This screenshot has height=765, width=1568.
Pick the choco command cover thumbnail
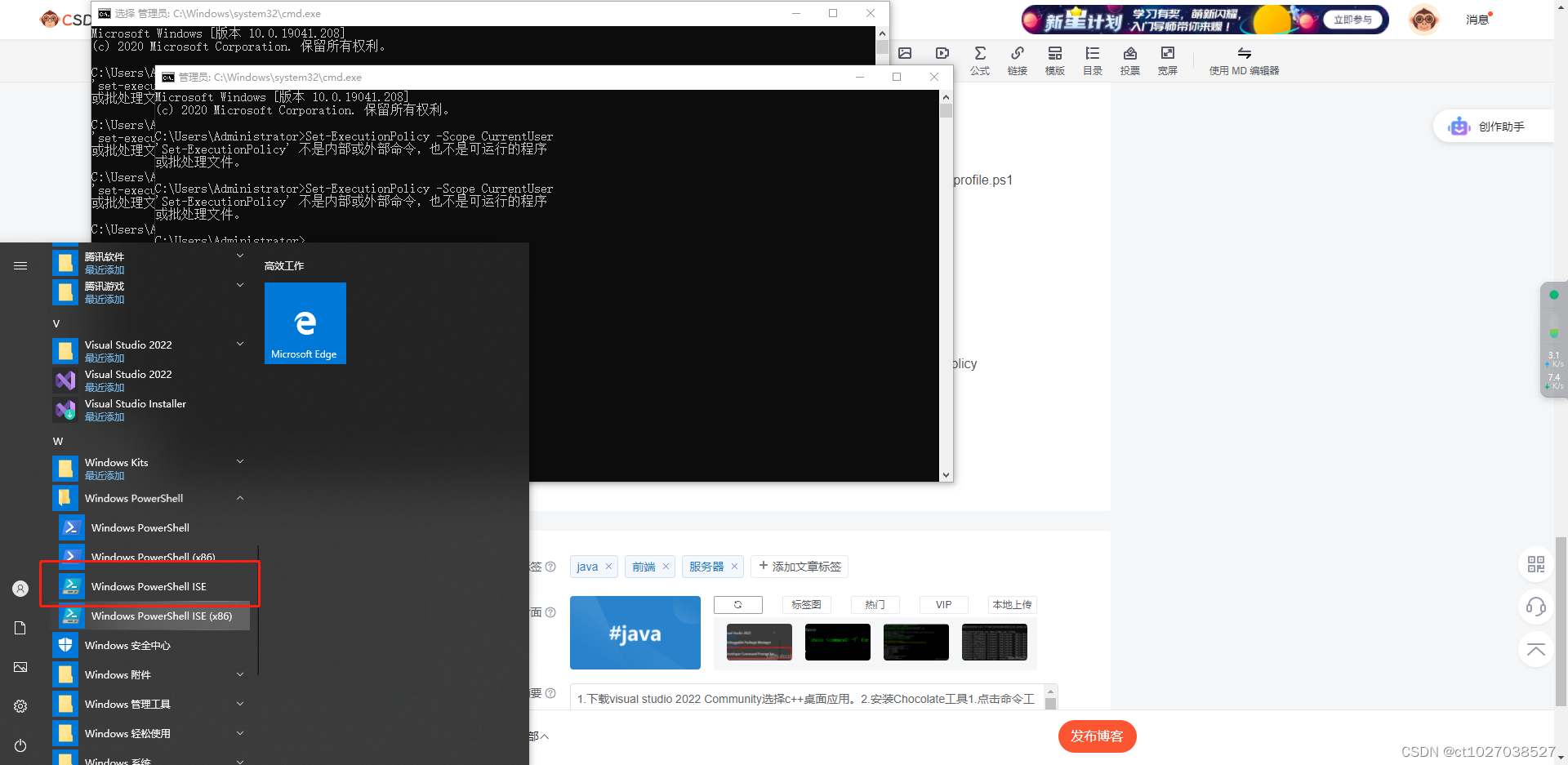pos(838,642)
